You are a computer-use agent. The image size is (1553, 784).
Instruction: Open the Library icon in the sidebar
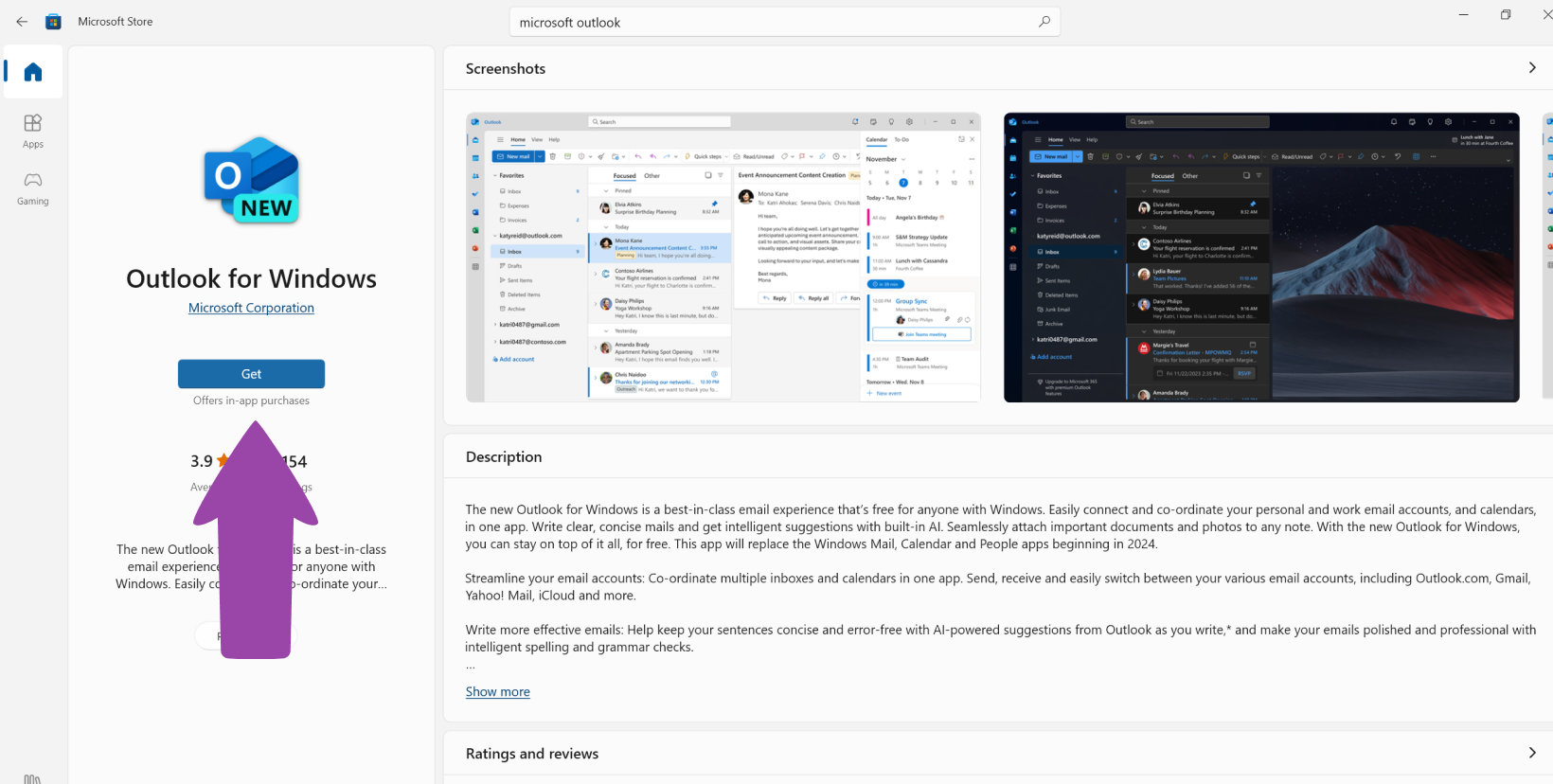[32, 778]
